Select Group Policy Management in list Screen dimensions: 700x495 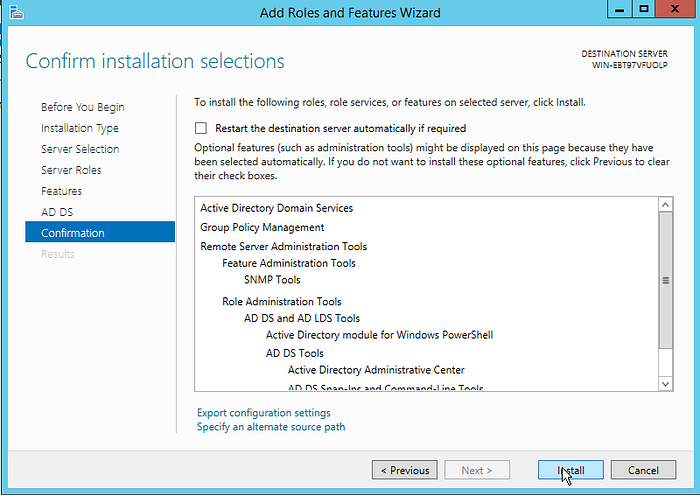pyautogui.click(x=262, y=227)
